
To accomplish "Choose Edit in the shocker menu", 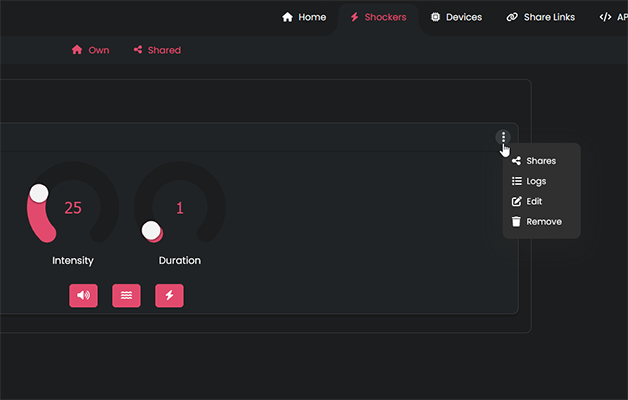I will point(534,201).
